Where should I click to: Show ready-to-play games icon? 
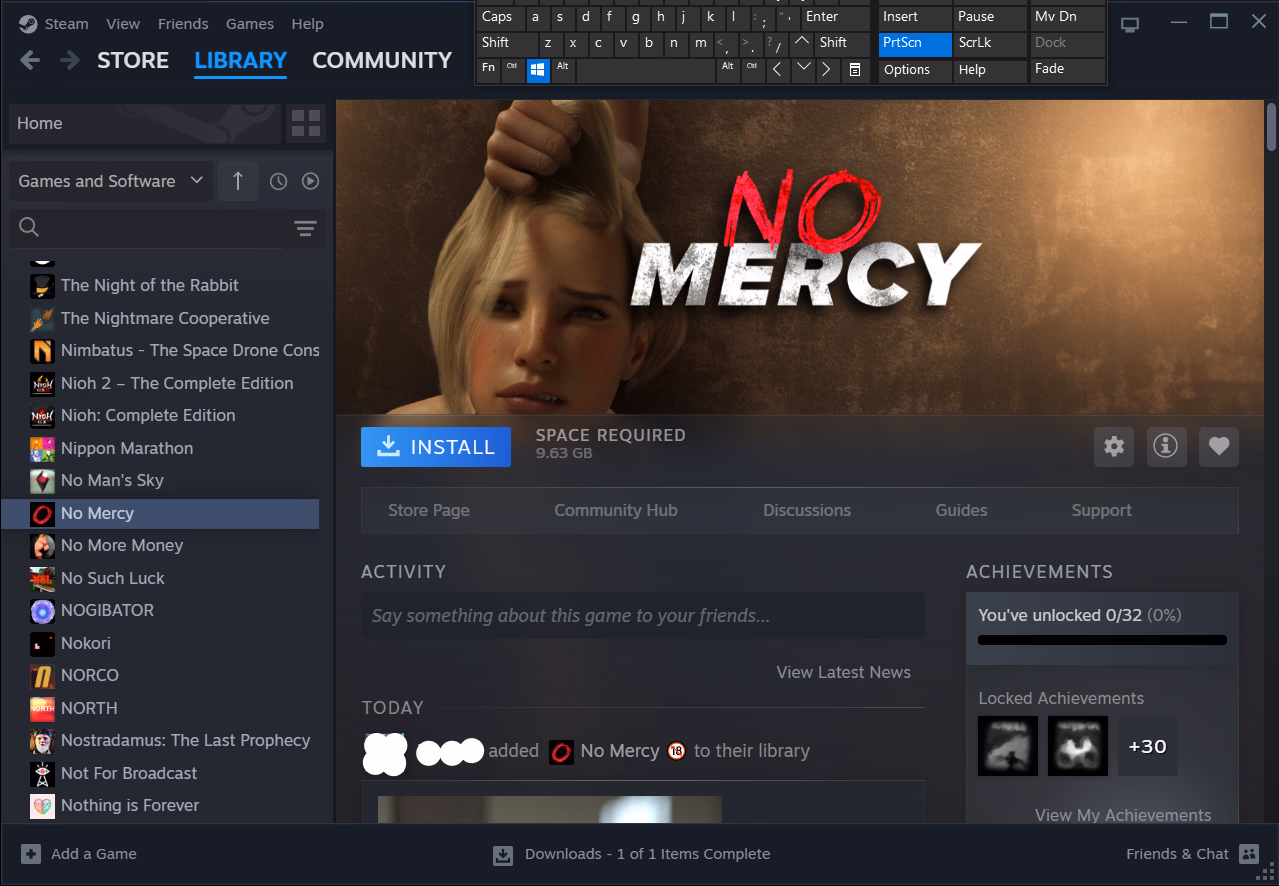tap(311, 181)
